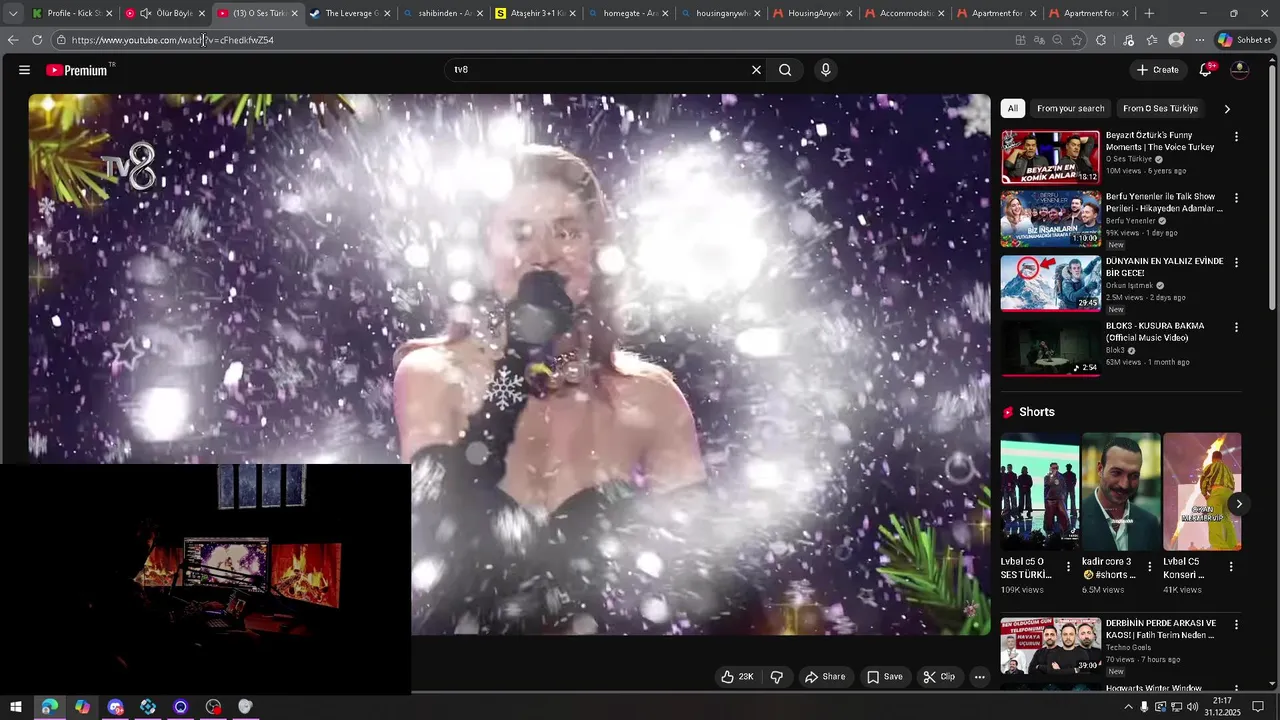Open Copilot Sohbet et button
This screenshot has height=720, width=1280.
click(1244, 40)
